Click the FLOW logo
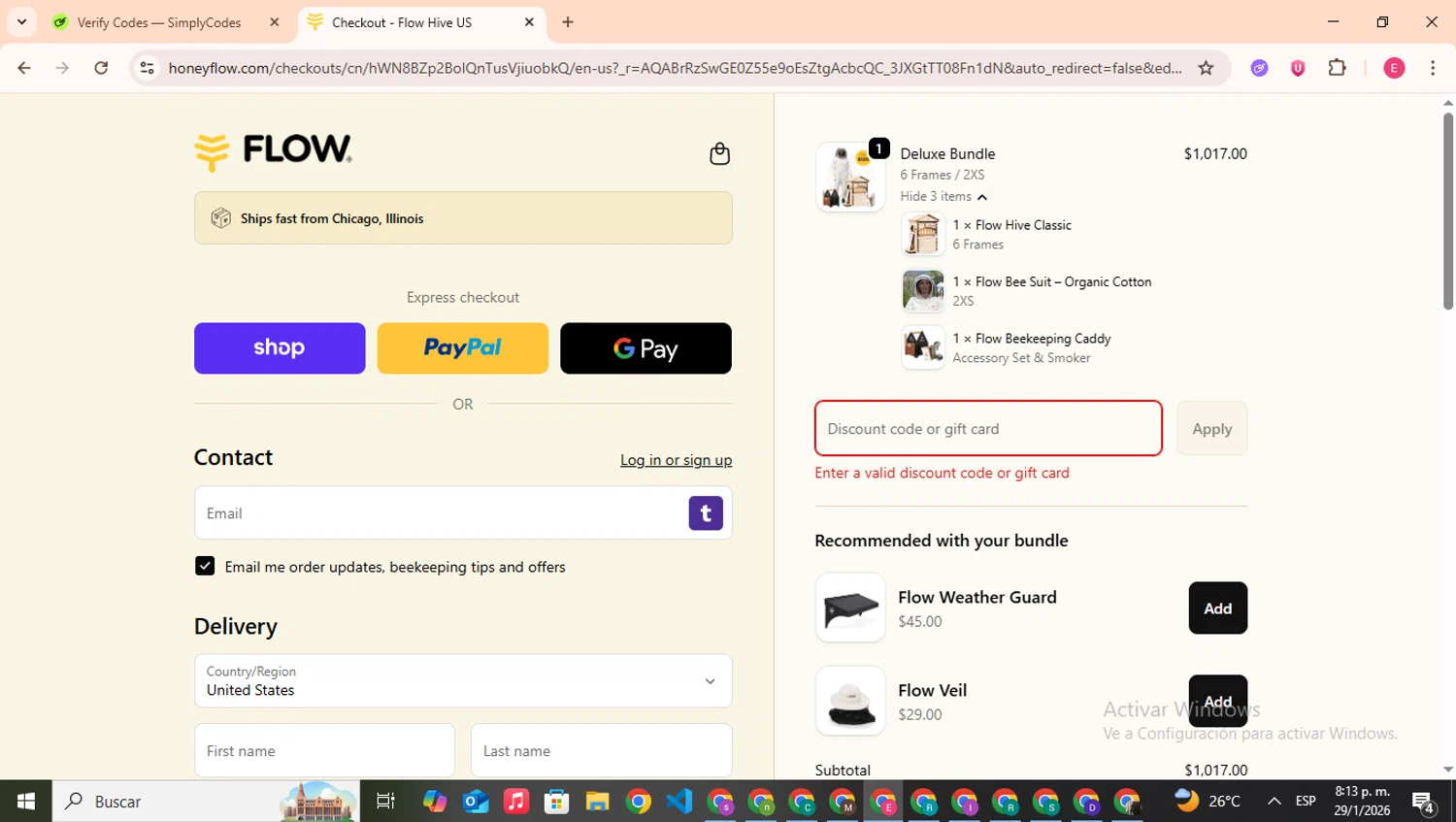This screenshot has width=1456, height=822. pos(273,151)
